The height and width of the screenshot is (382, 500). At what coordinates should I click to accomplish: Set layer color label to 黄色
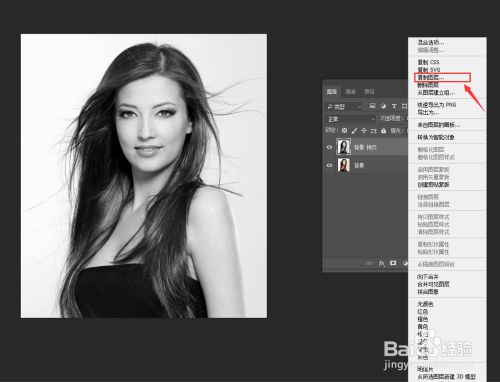423,327
